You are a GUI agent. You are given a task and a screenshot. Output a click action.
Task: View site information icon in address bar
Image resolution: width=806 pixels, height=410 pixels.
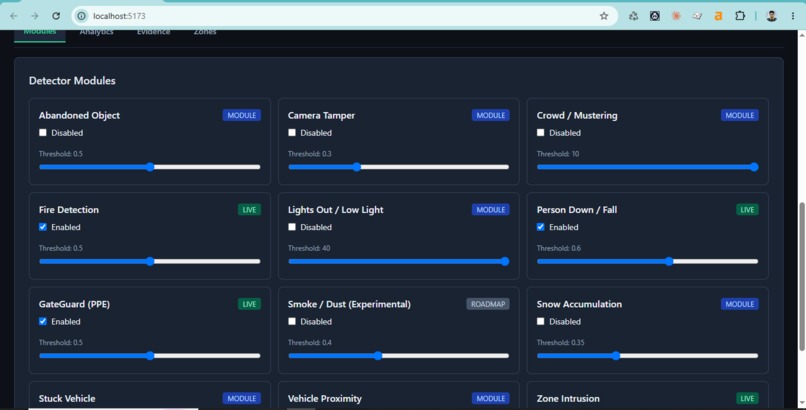81,16
